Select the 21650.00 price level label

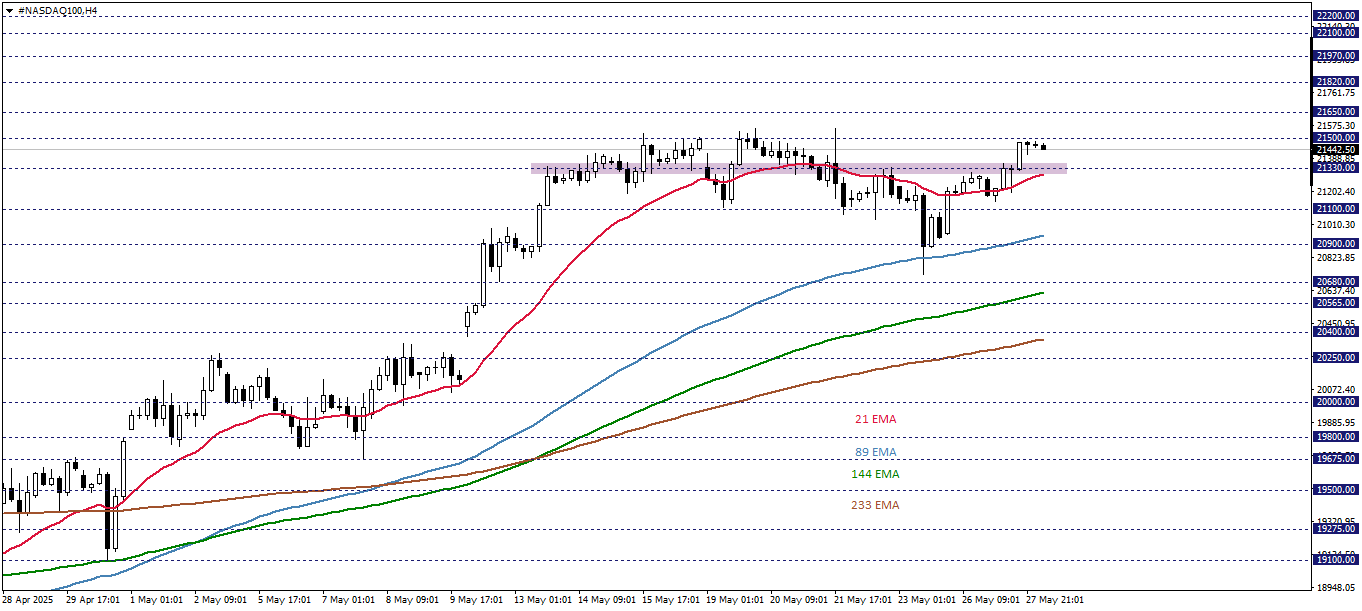(1336, 112)
